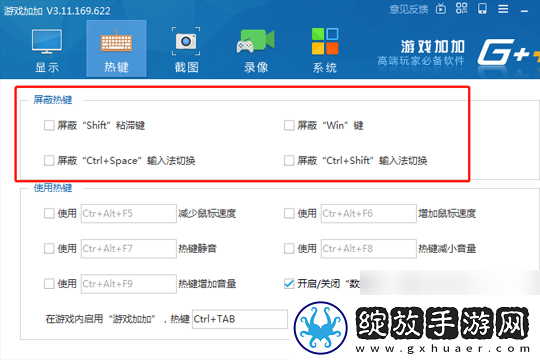This screenshot has height=360, width=540.
Task: Click the Ctrl+TAB hotkey field
Action: (240, 319)
